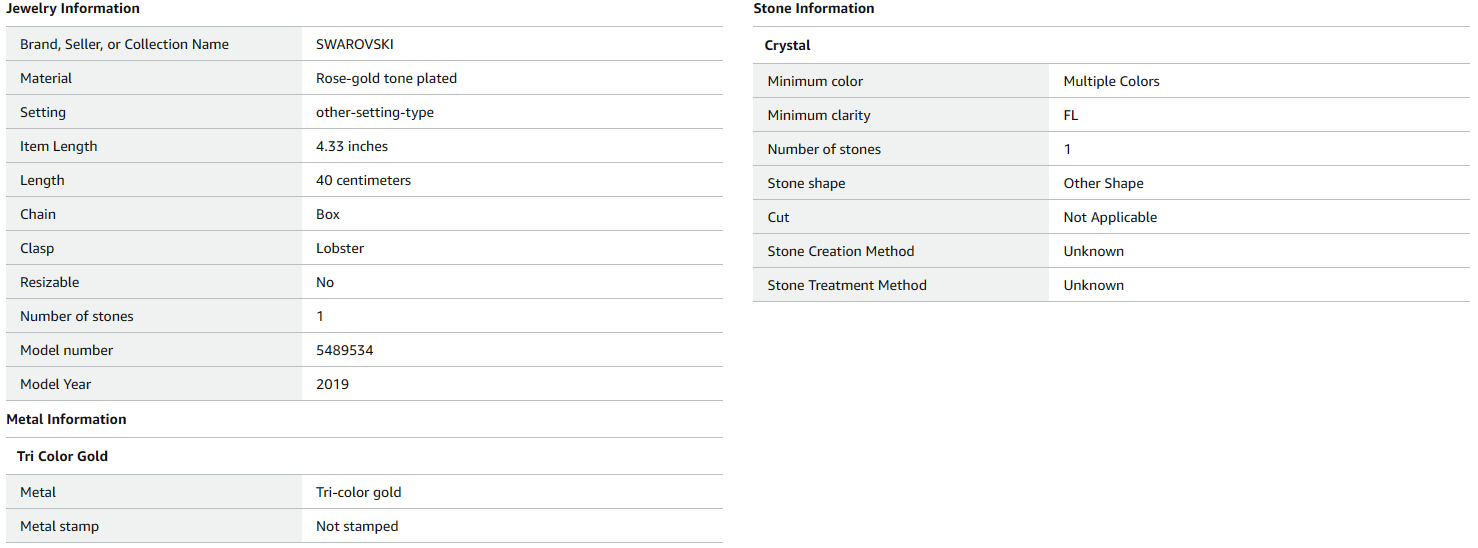
Task: Click the other-setting-type value
Action: pyautogui.click(x=375, y=112)
